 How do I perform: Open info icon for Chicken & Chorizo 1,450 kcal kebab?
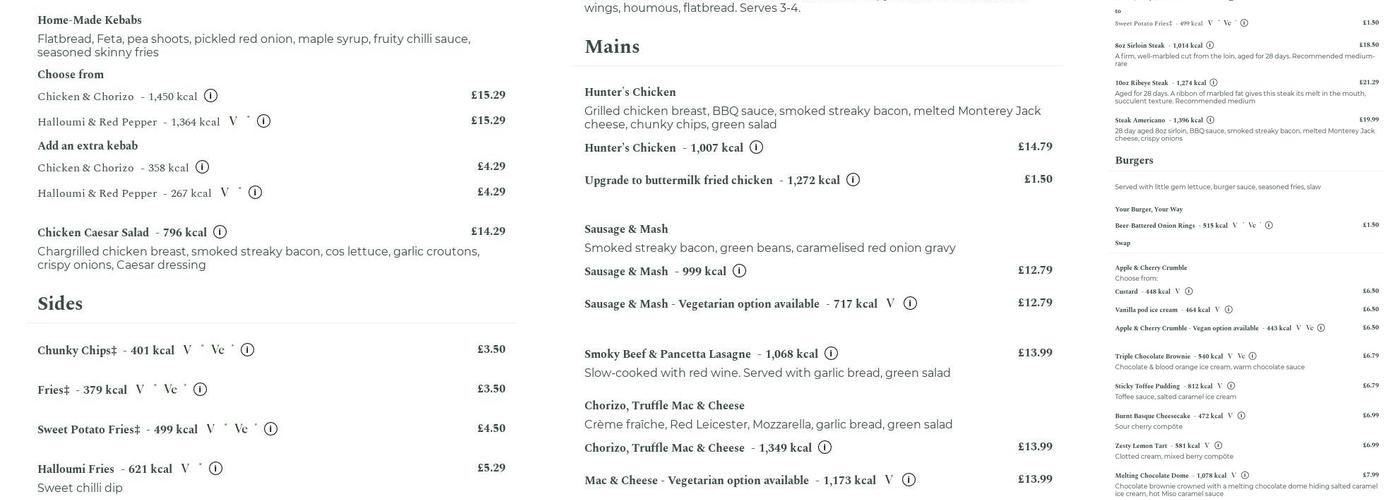tap(211, 96)
